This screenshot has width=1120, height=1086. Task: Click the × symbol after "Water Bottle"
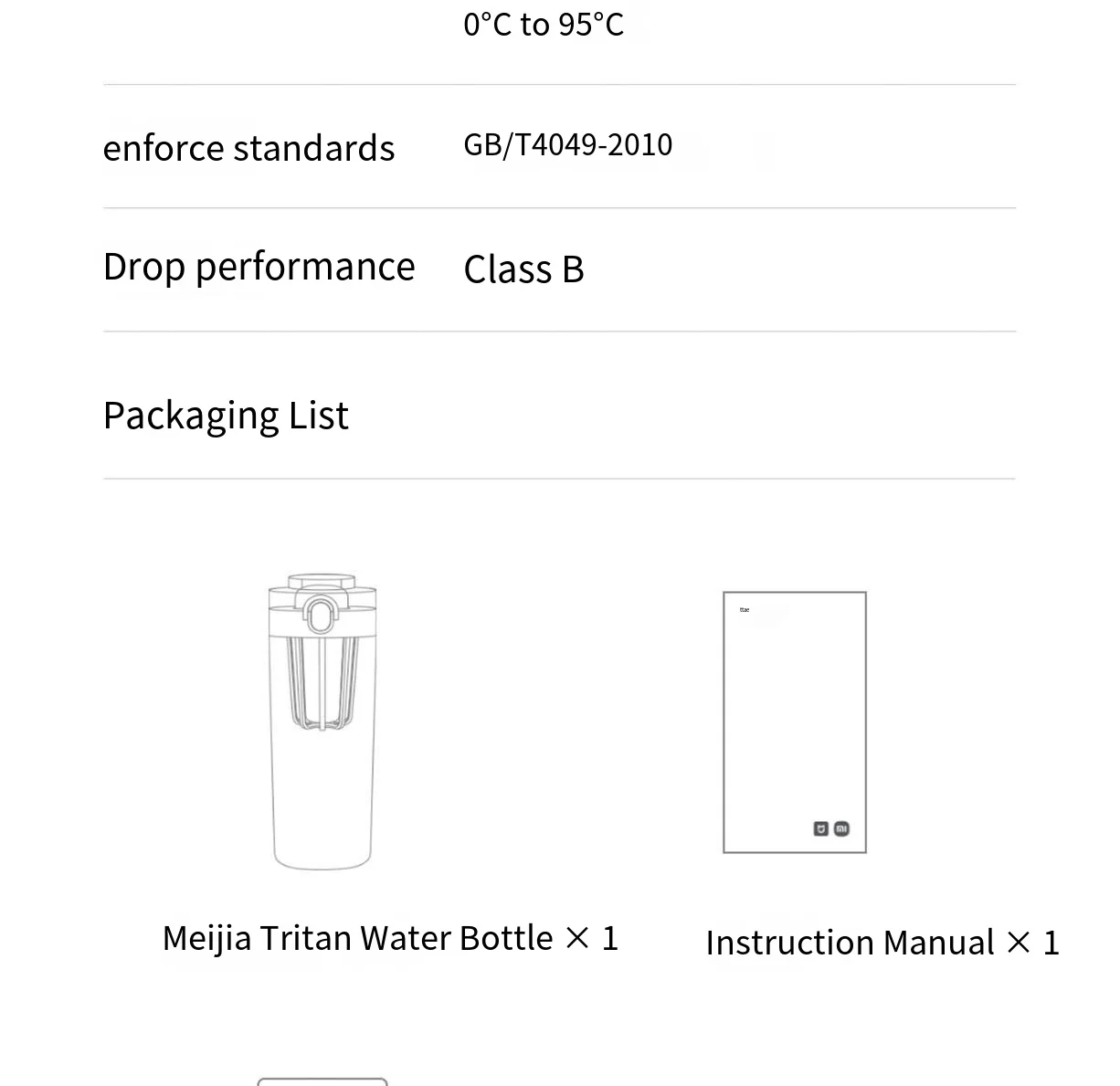tap(577, 938)
